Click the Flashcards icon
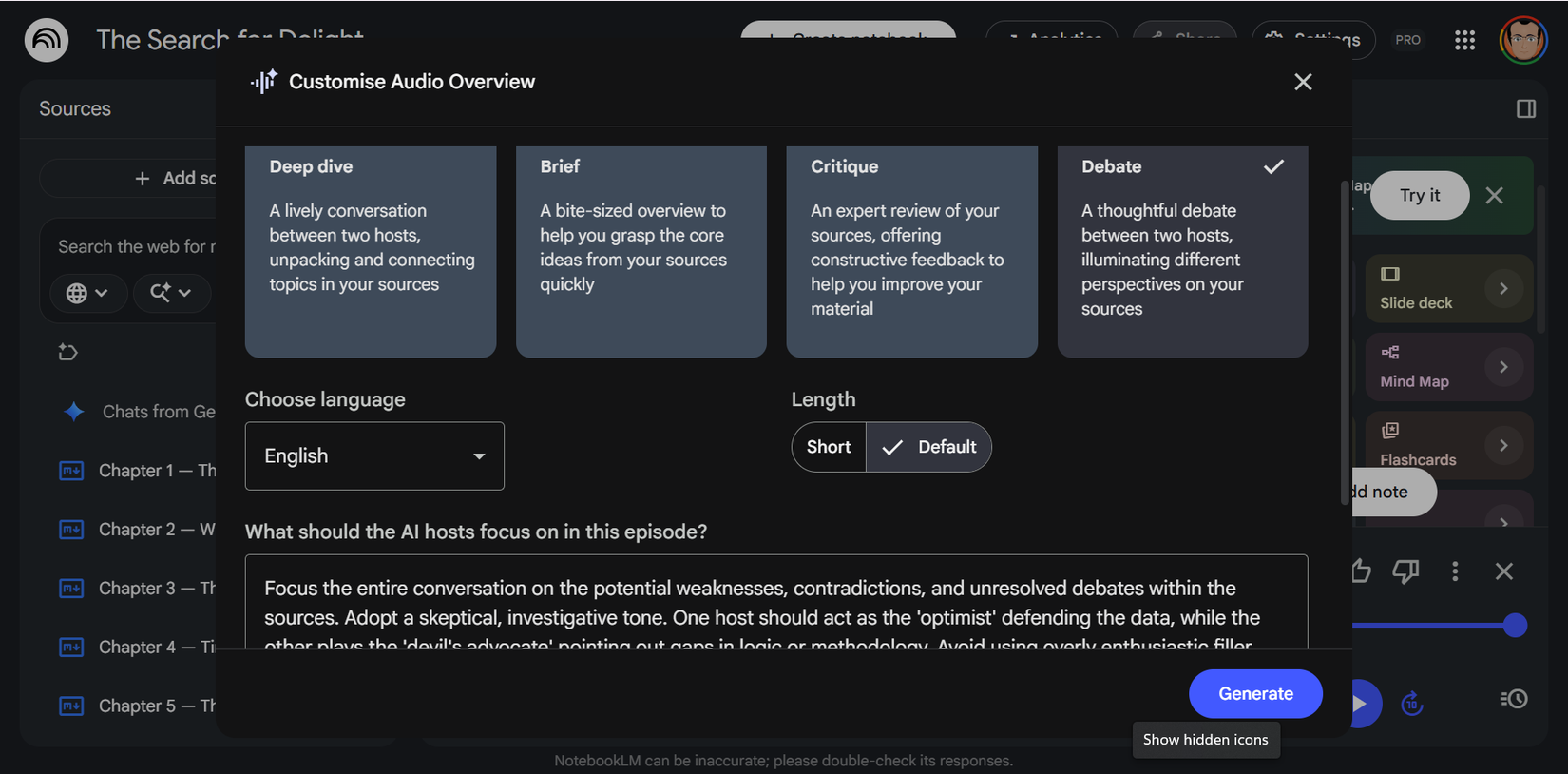This screenshot has height=774, width=1568. click(x=1390, y=431)
